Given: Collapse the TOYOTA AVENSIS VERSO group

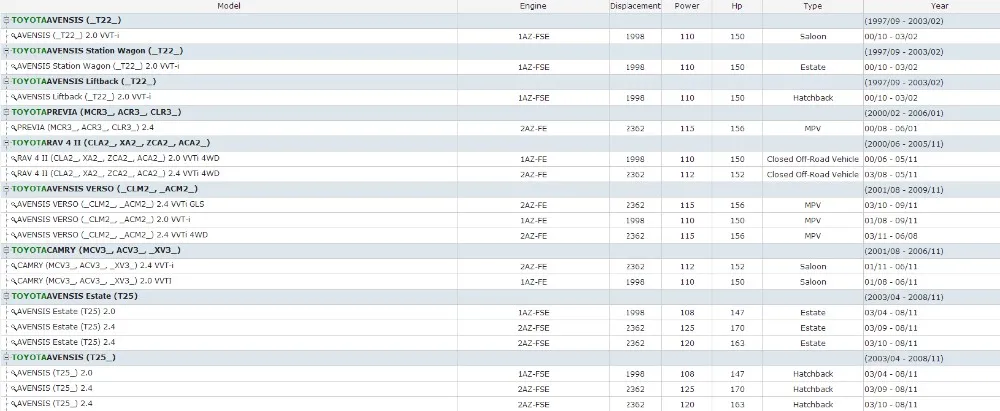Looking at the screenshot, I should (6, 189).
